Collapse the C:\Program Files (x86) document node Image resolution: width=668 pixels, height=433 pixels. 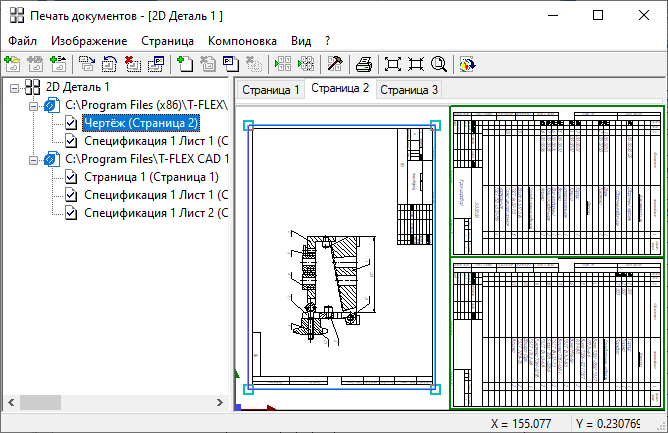pos(33,105)
